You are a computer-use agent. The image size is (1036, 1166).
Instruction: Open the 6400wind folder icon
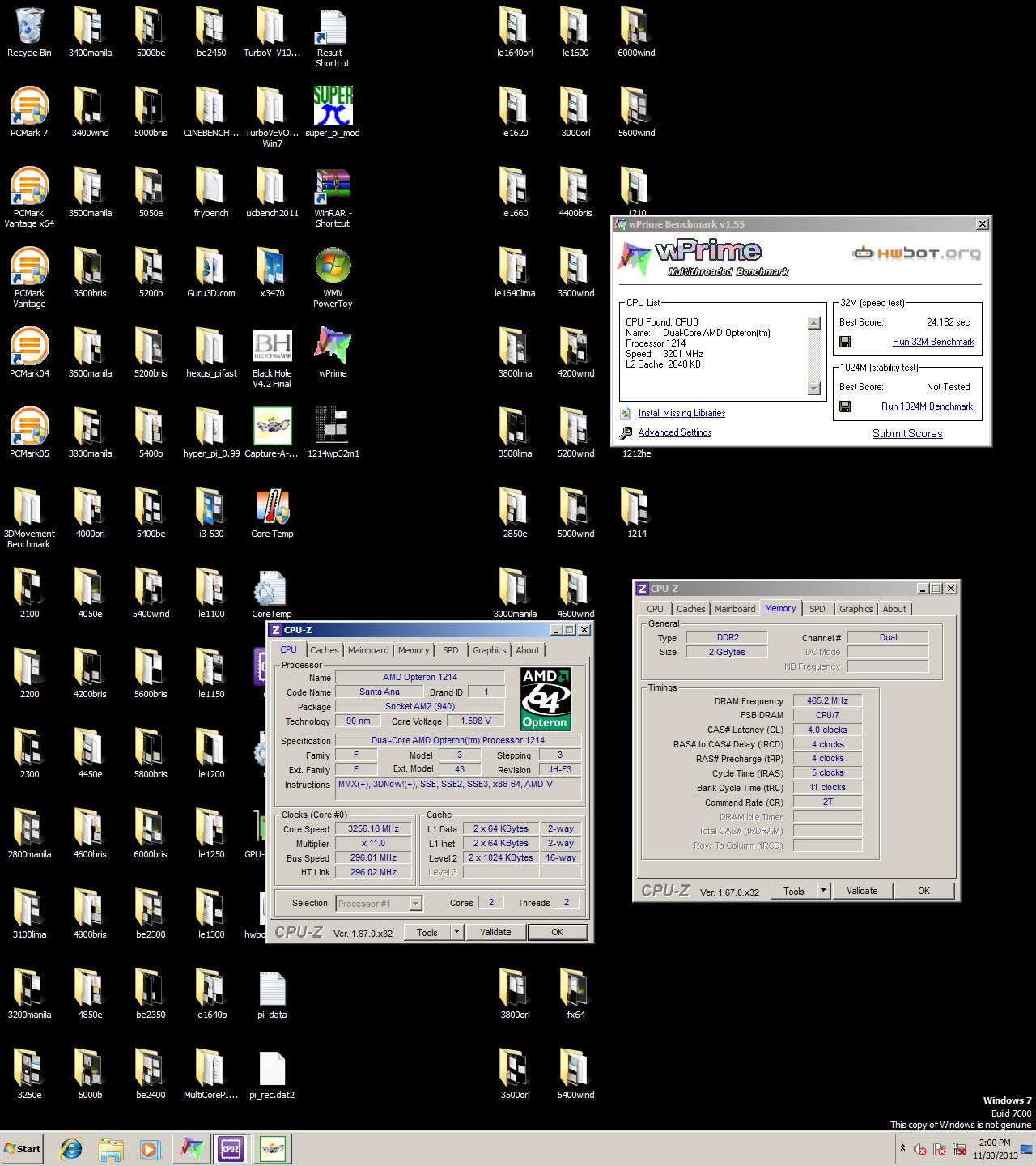pyautogui.click(x=575, y=1075)
